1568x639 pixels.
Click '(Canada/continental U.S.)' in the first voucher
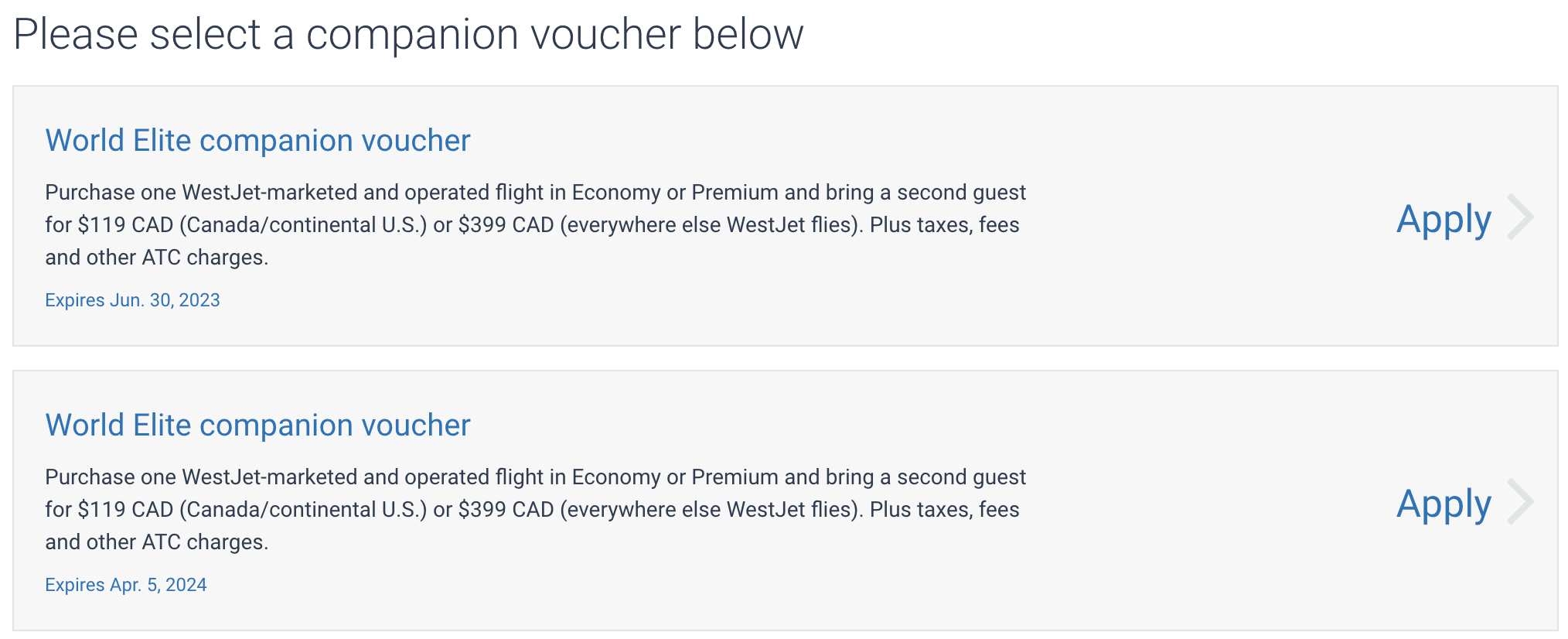tap(303, 225)
